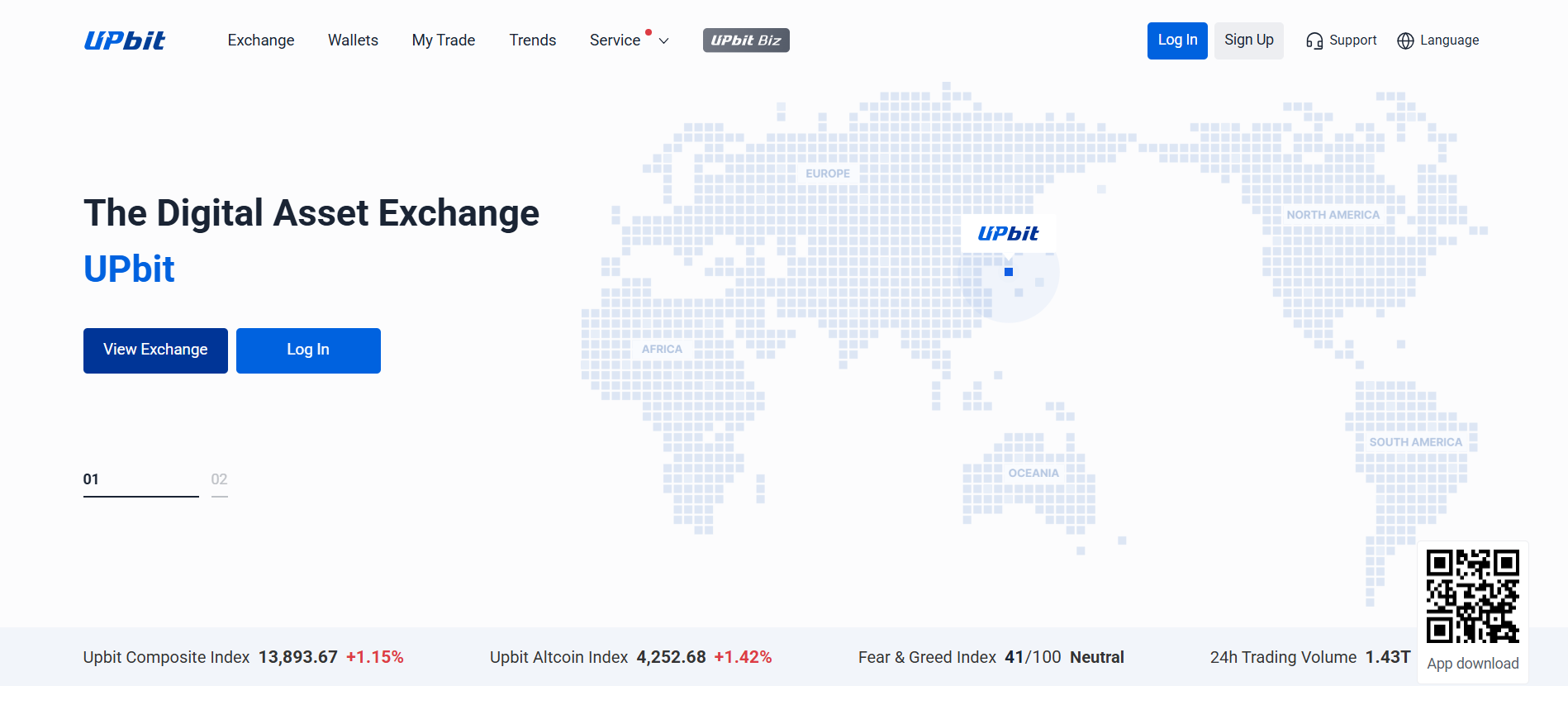
Task: Switch banner page using slide indicator 02
Action: tap(219, 479)
